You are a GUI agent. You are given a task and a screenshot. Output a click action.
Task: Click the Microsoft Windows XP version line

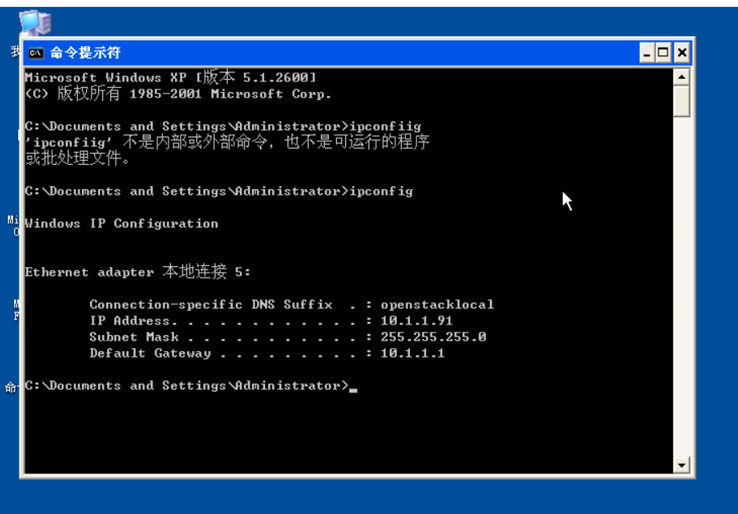[171, 77]
